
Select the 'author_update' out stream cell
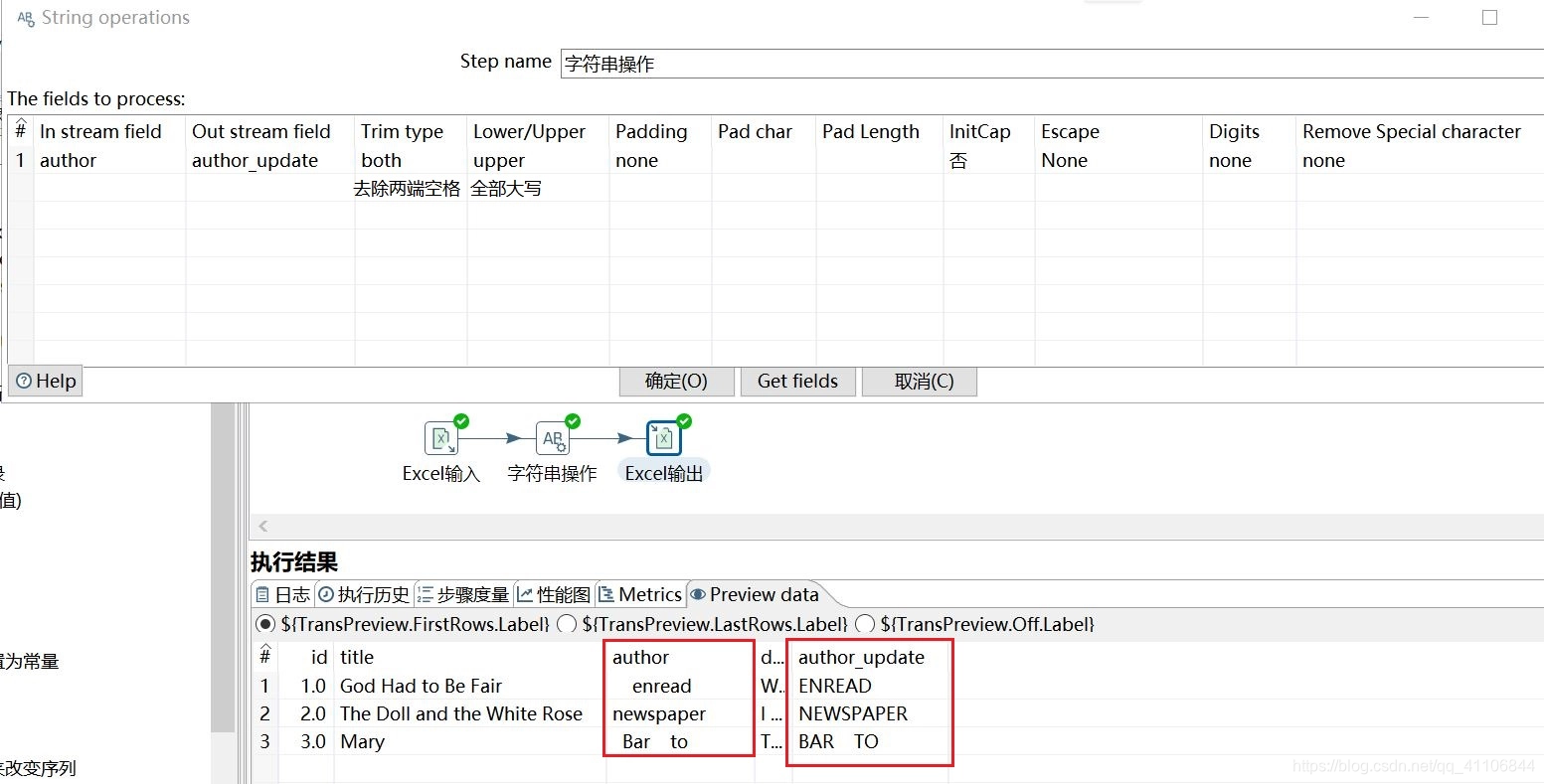coord(269,160)
